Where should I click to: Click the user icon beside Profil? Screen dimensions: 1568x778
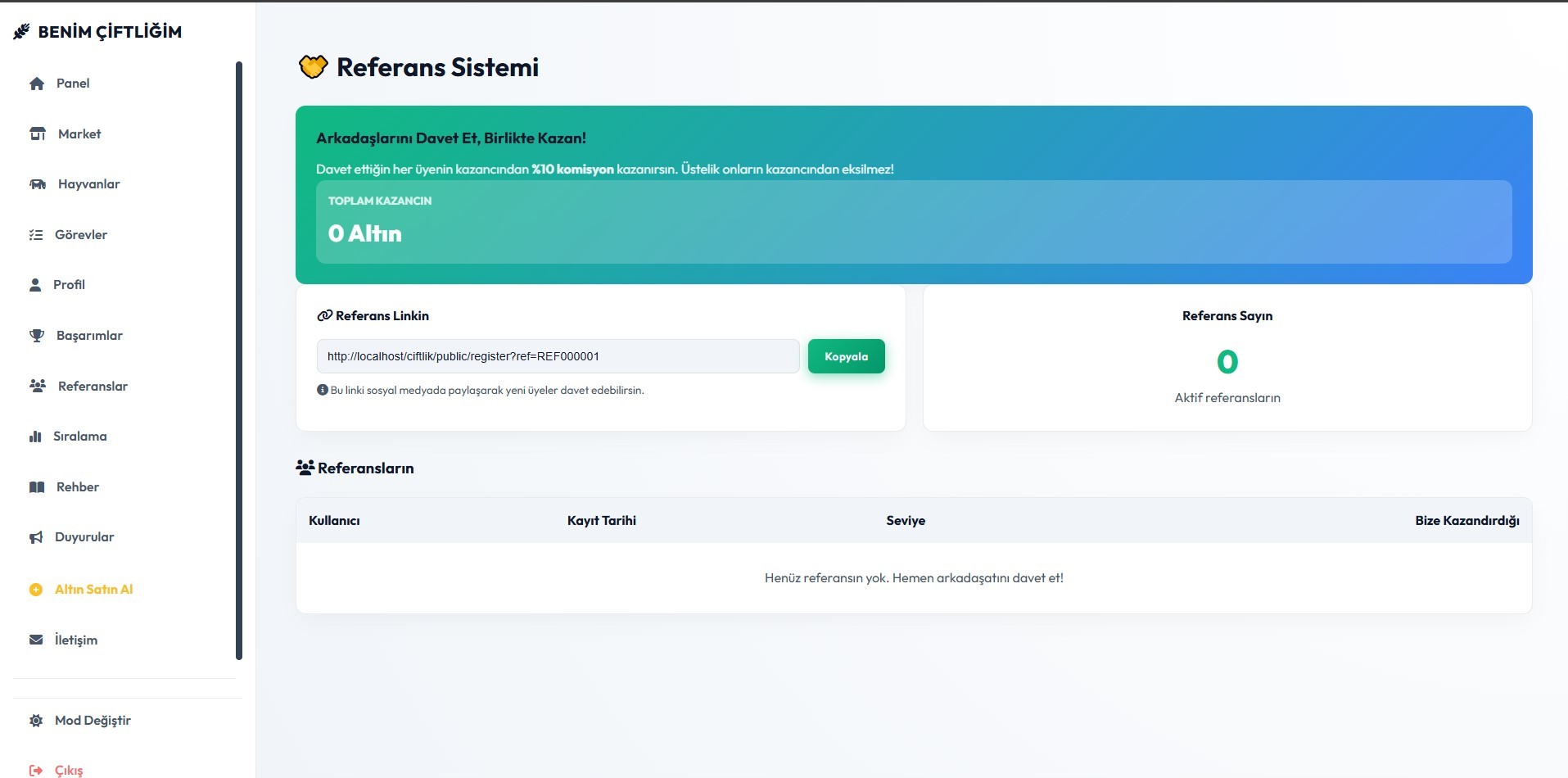tap(35, 285)
